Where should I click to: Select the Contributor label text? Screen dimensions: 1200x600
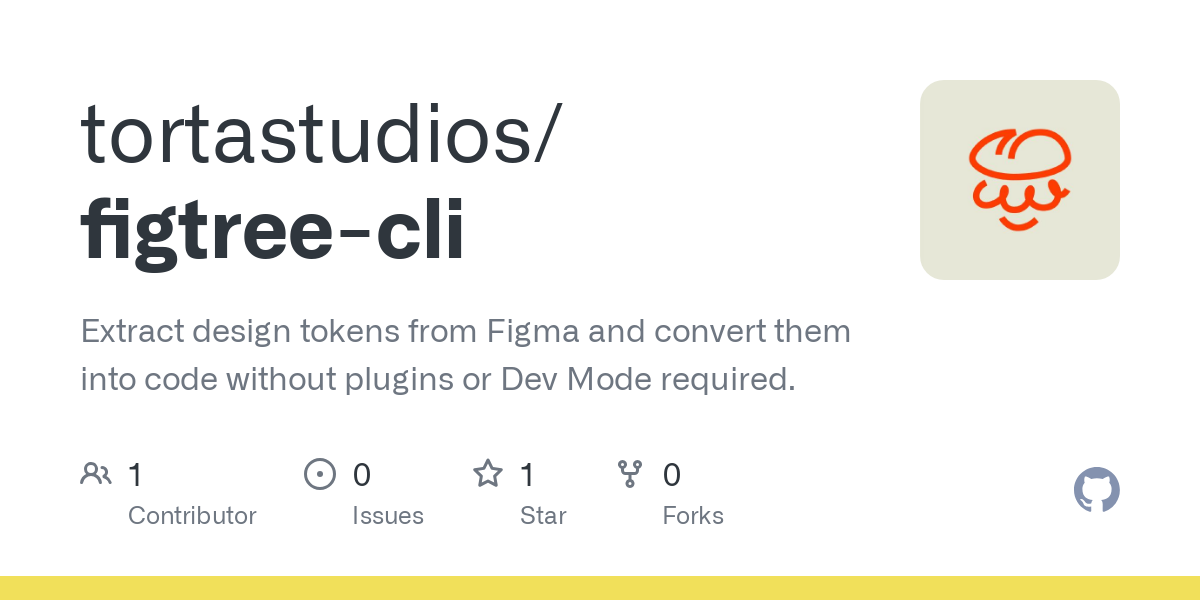(x=192, y=516)
